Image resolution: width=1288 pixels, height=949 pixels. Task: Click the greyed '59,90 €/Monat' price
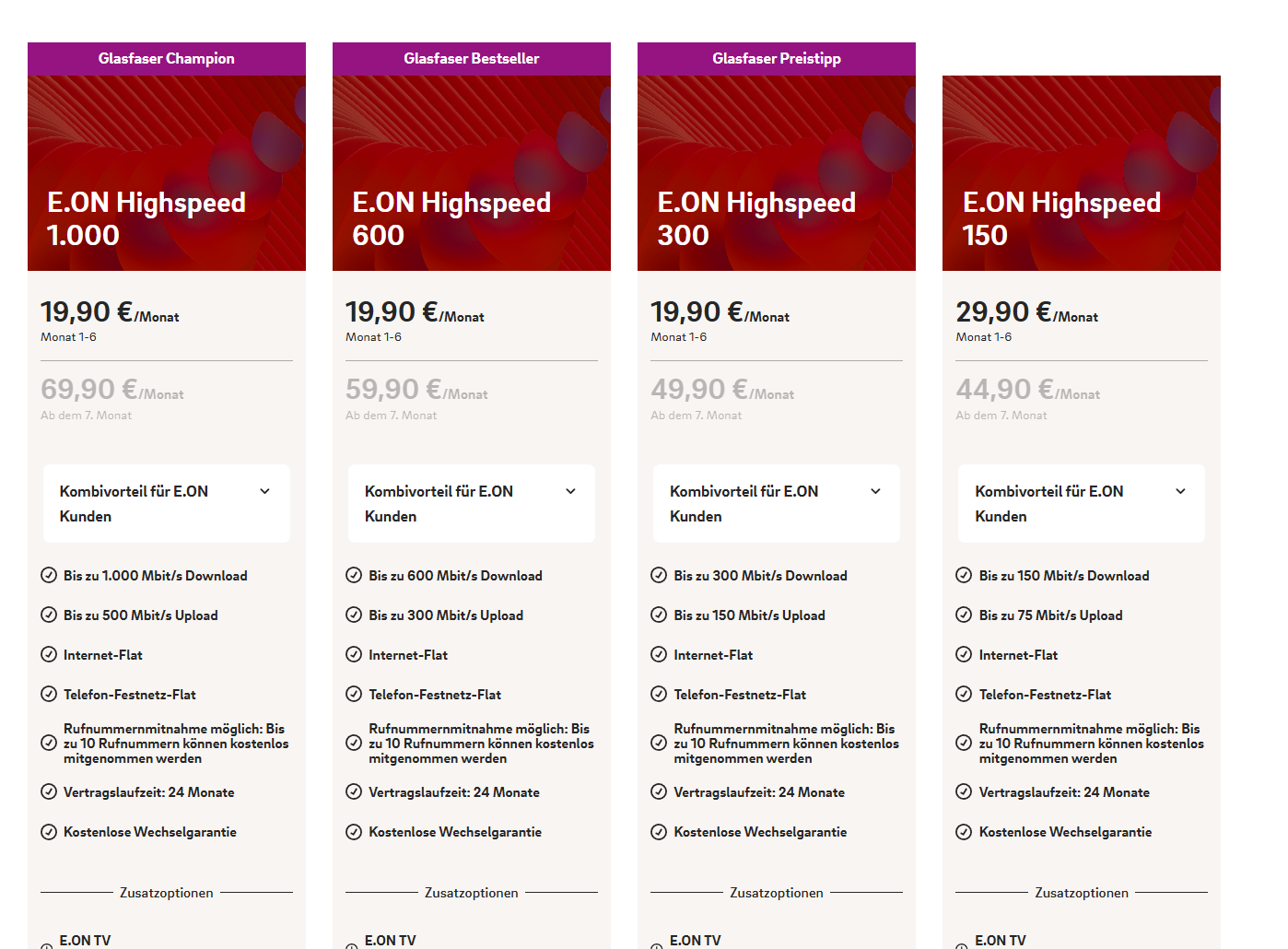pyautogui.click(x=416, y=390)
